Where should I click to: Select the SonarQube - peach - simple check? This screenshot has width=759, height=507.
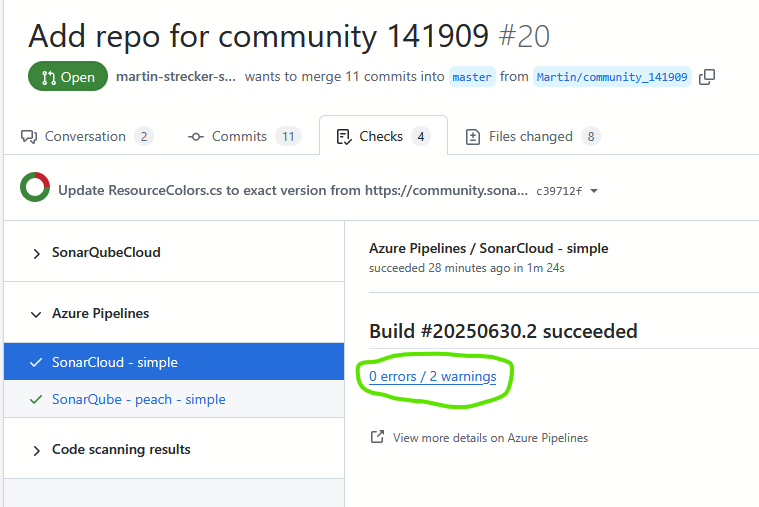coord(138,399)
